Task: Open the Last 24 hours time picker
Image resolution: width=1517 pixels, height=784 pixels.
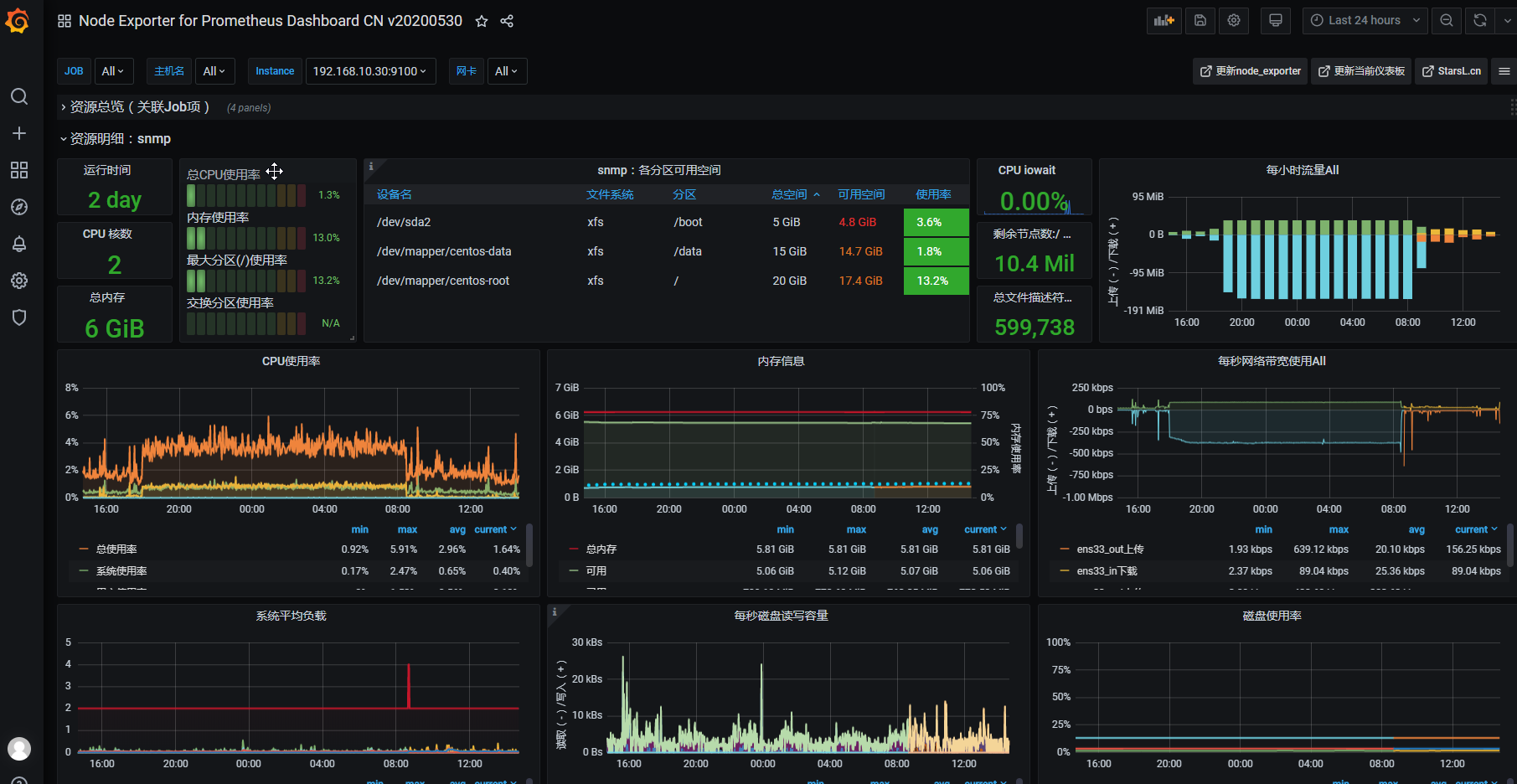Action: coord(1365,21)
